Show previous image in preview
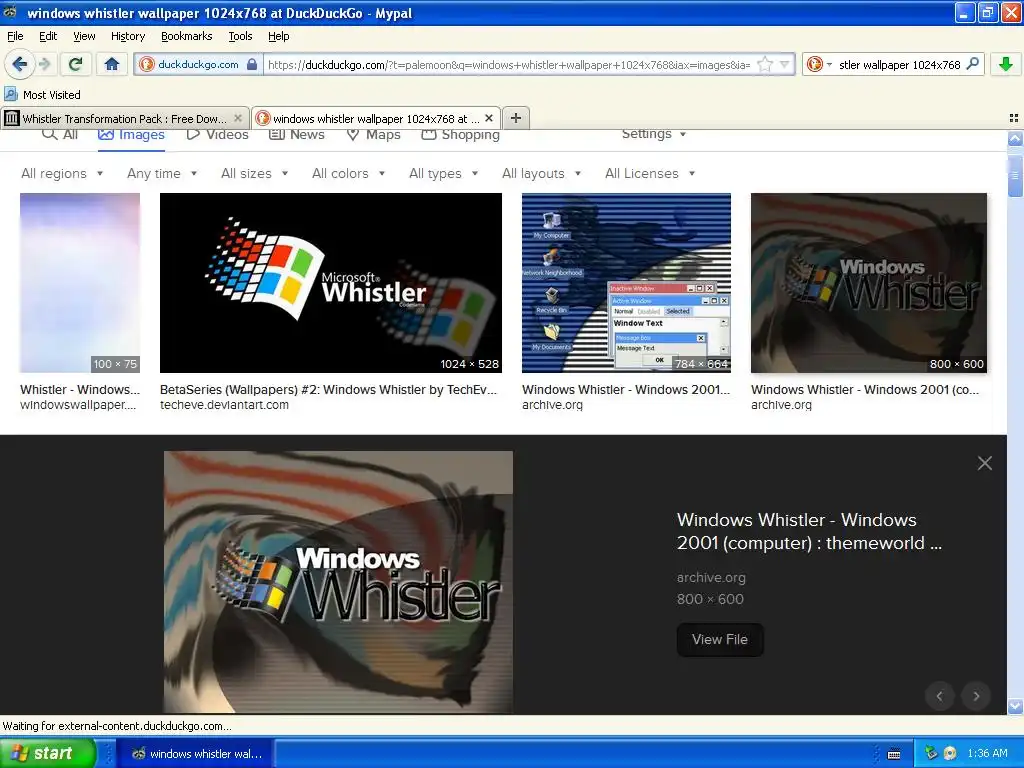This screenshot has width=1024, height=768. click(x=940, y=696)
